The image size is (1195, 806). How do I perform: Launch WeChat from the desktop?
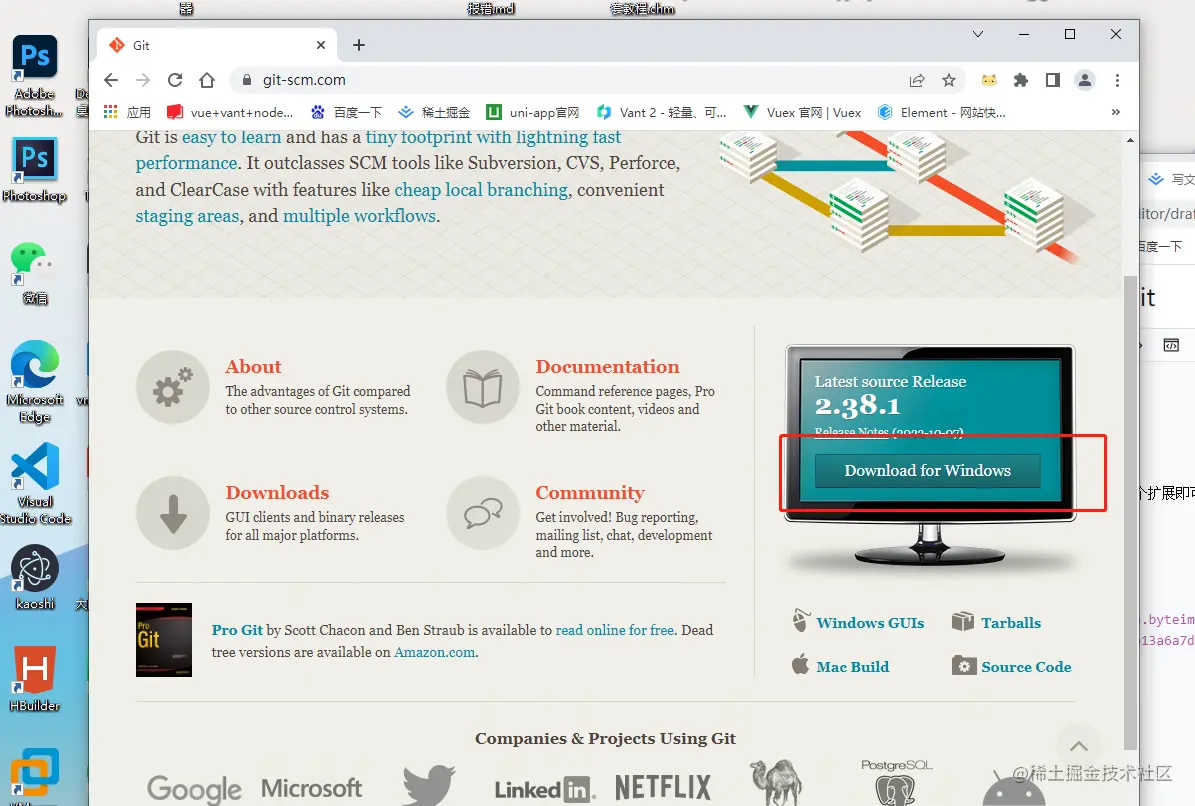34,273
